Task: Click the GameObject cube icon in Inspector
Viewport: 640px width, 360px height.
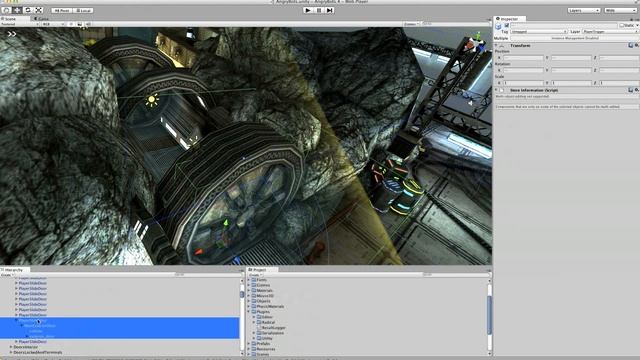Action: click(498, 26)
